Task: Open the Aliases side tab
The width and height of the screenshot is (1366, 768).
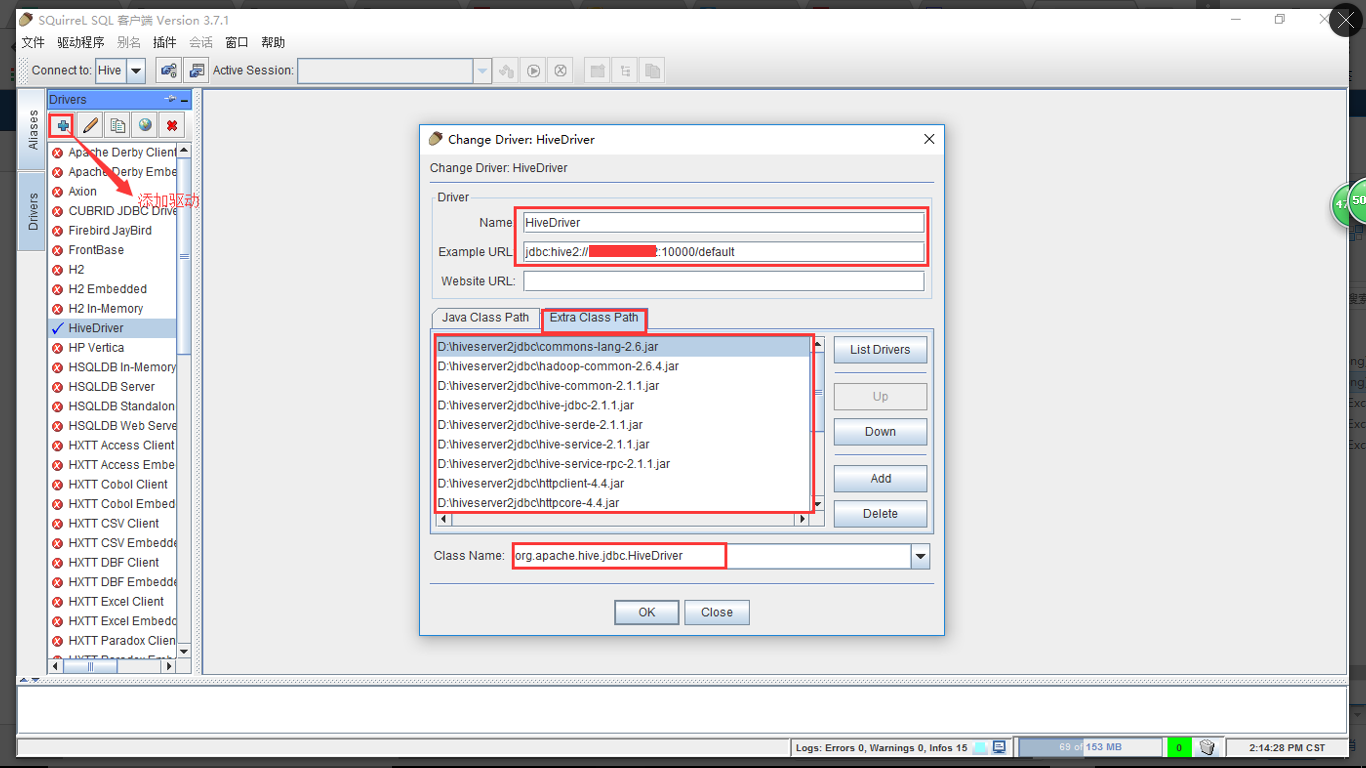Action: pyautogui.click(x=32, y=131)
